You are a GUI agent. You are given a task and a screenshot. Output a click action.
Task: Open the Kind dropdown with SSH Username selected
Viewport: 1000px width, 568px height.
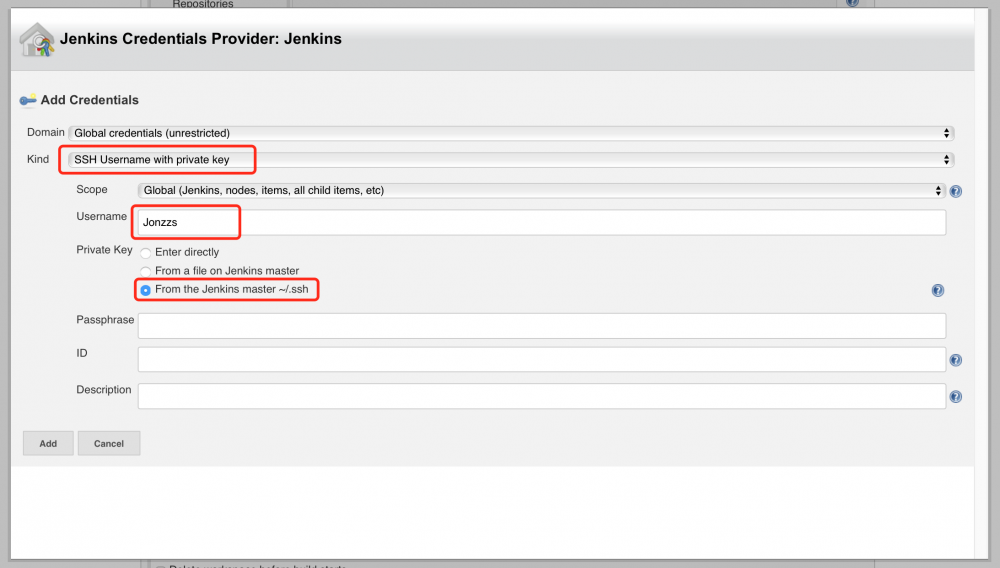[511, 160]
